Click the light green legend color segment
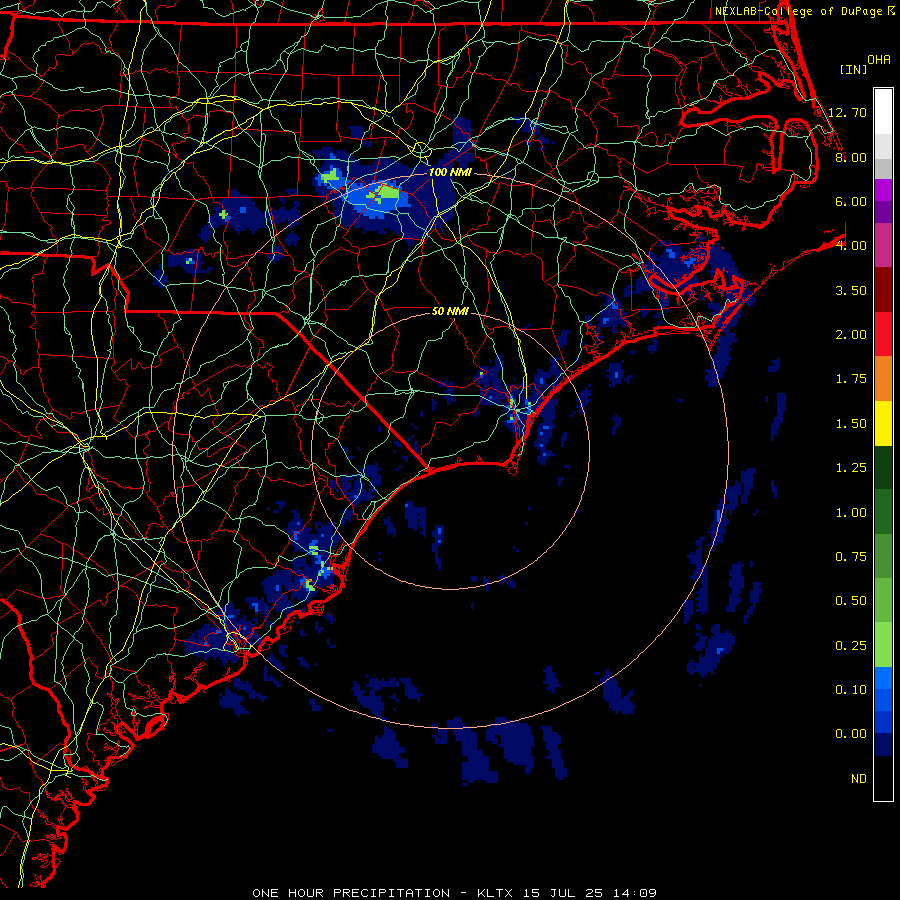 pos(883,645)
